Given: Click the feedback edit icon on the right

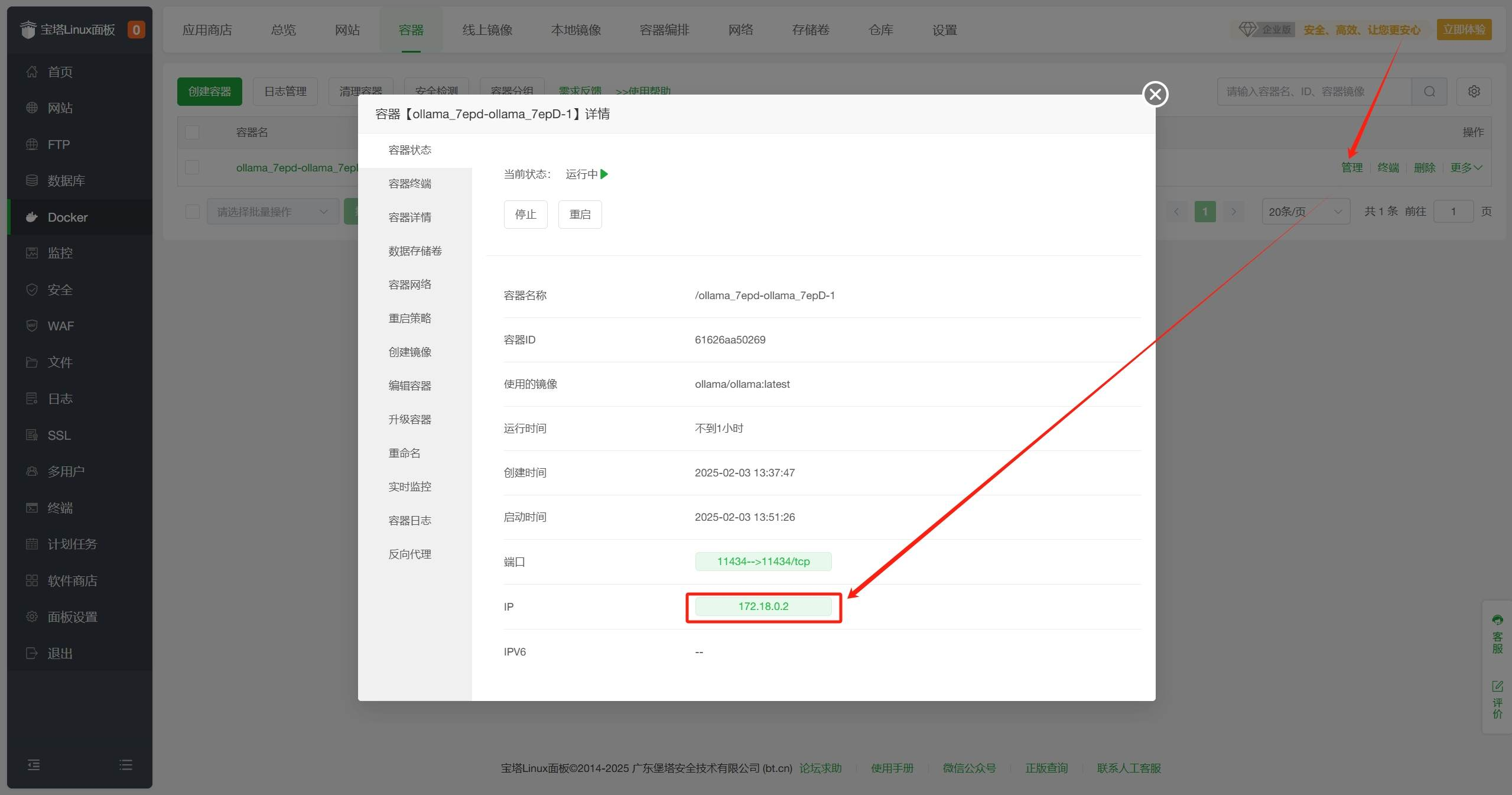Looking at the screenshot, I should click(1497, 686).
